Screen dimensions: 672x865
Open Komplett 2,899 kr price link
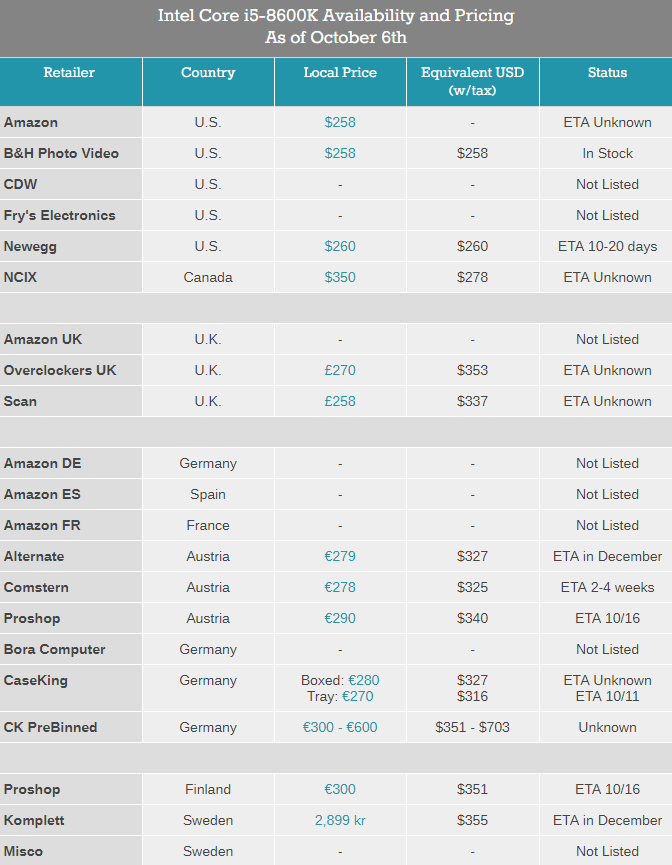[340, 820]
